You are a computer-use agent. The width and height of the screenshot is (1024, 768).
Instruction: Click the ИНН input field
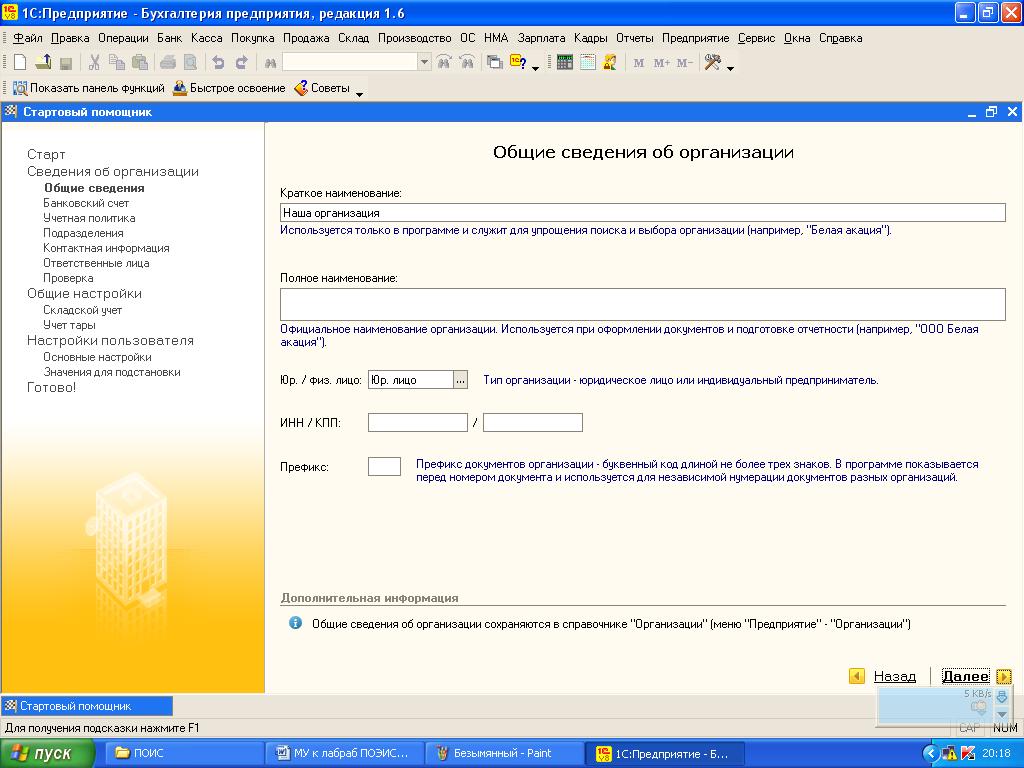pos(418,423)
